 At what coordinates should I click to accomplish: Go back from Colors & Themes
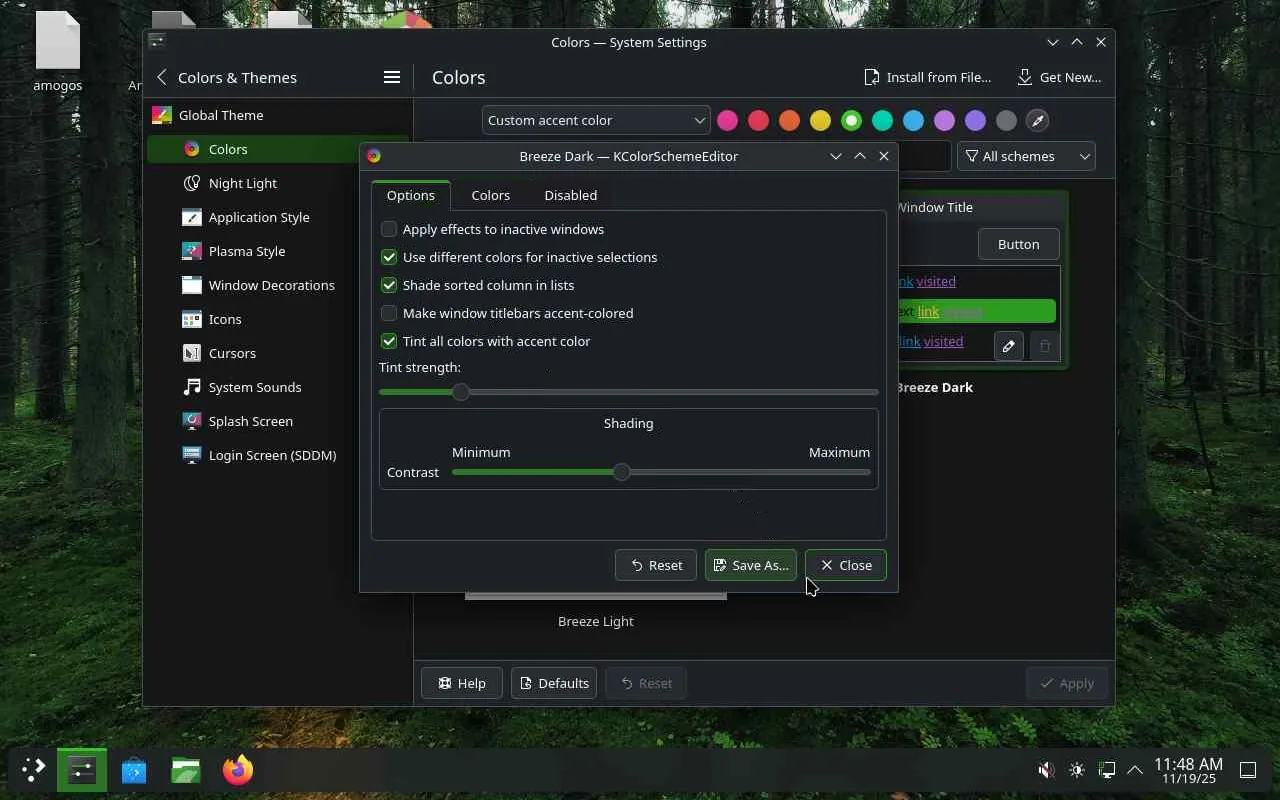click(x=162, y=77)
